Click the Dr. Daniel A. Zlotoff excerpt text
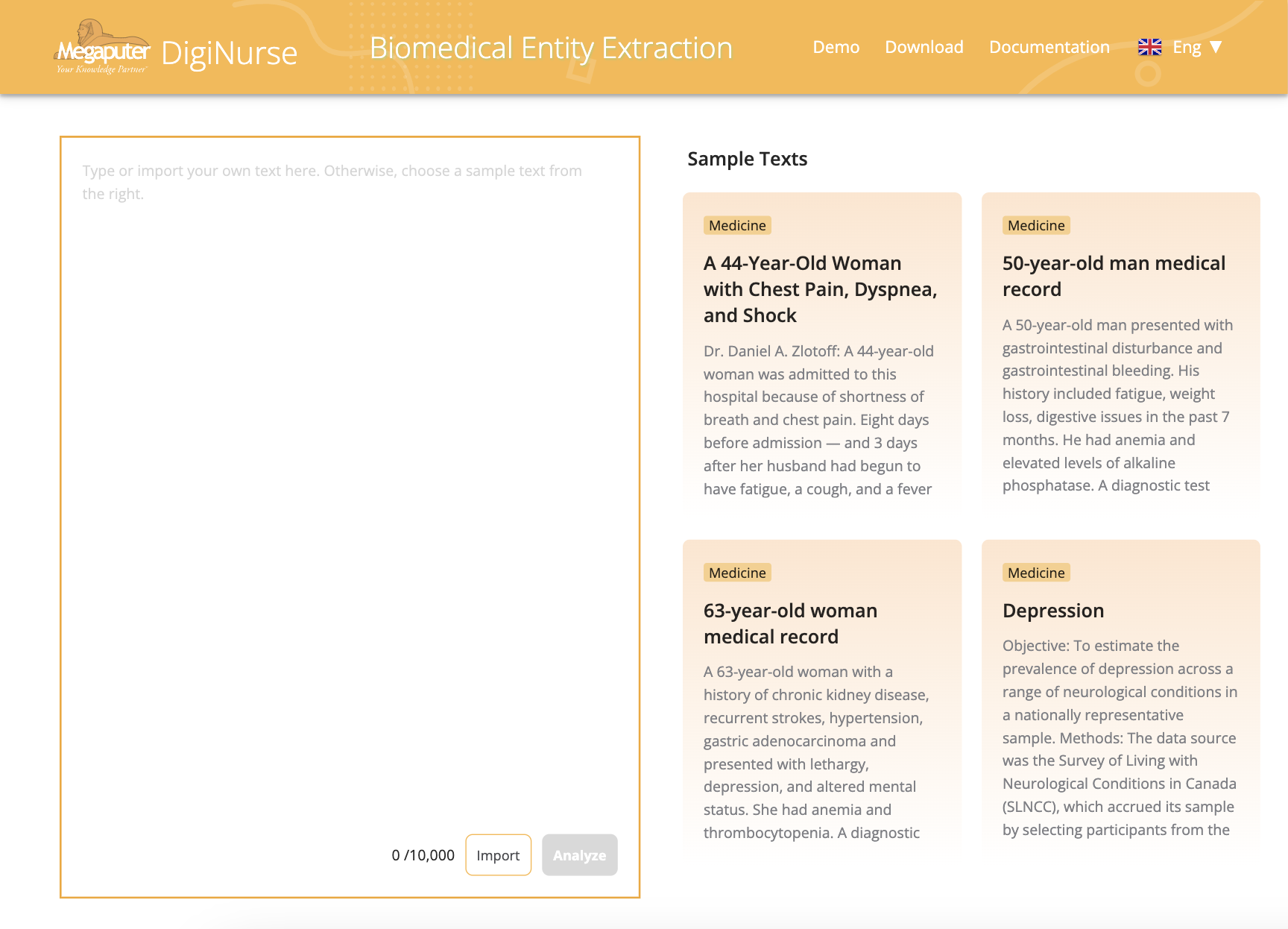This screenshot has width=1288, height=929. (x=818, y=420)
